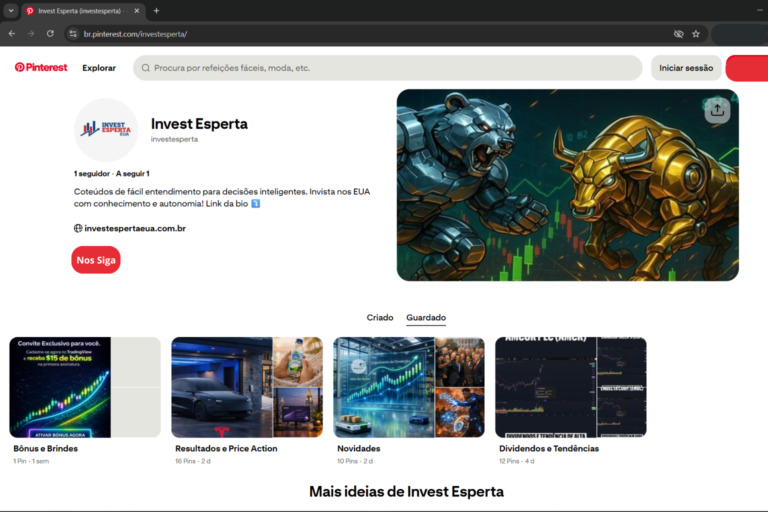Click the search magnifier icon
Viewport: 768px width, 512px height.
(x=145, y=68)
